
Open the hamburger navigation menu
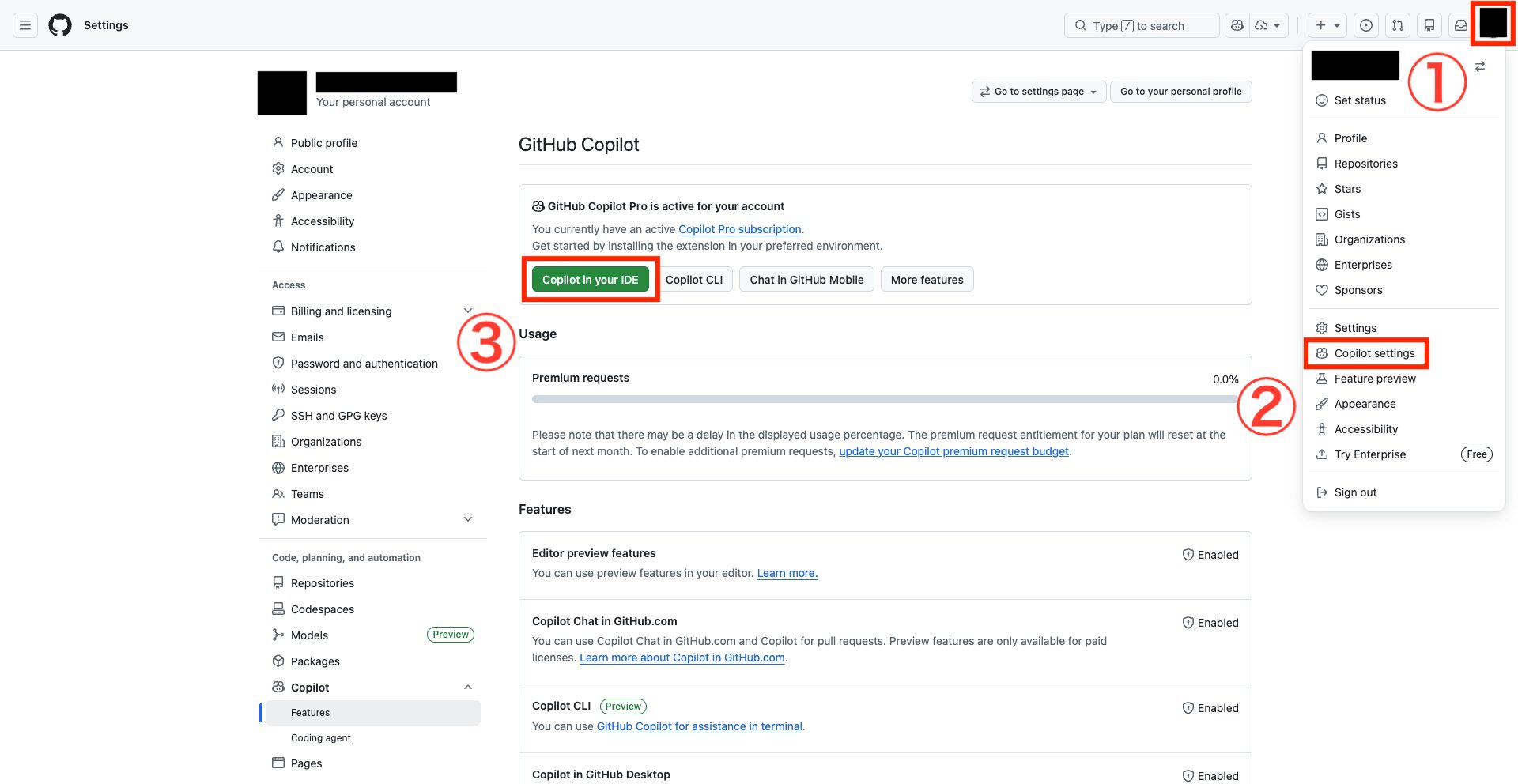coord(25,25)
